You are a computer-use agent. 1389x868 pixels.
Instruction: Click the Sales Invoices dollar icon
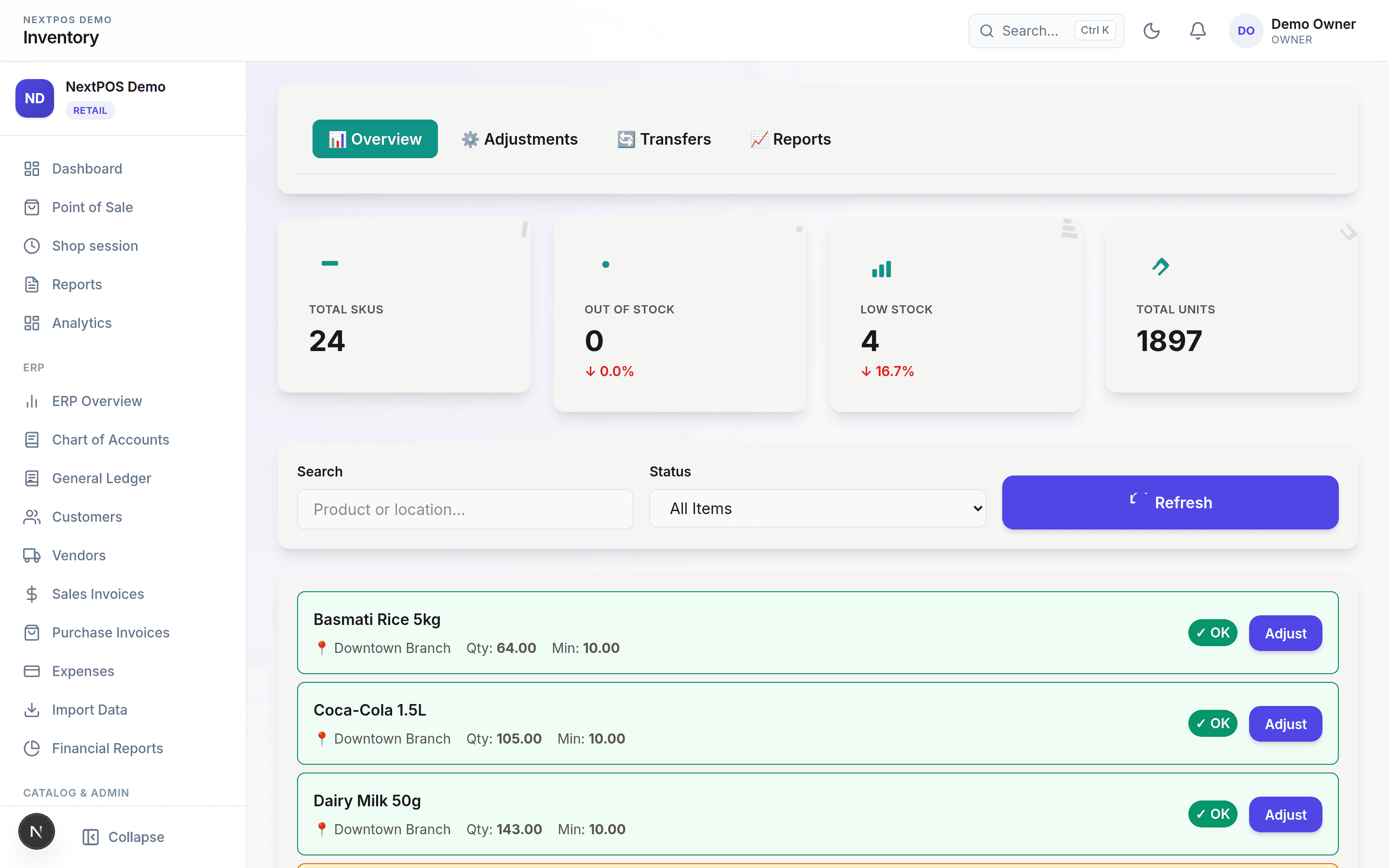point(31,594)
